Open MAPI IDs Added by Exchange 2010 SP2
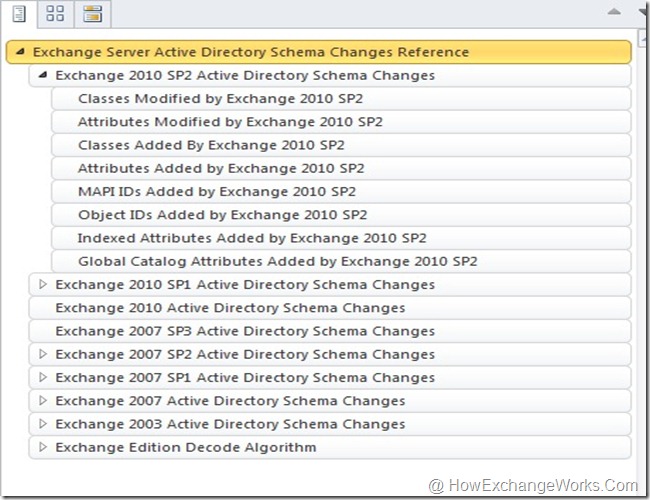 click(341, 192)
